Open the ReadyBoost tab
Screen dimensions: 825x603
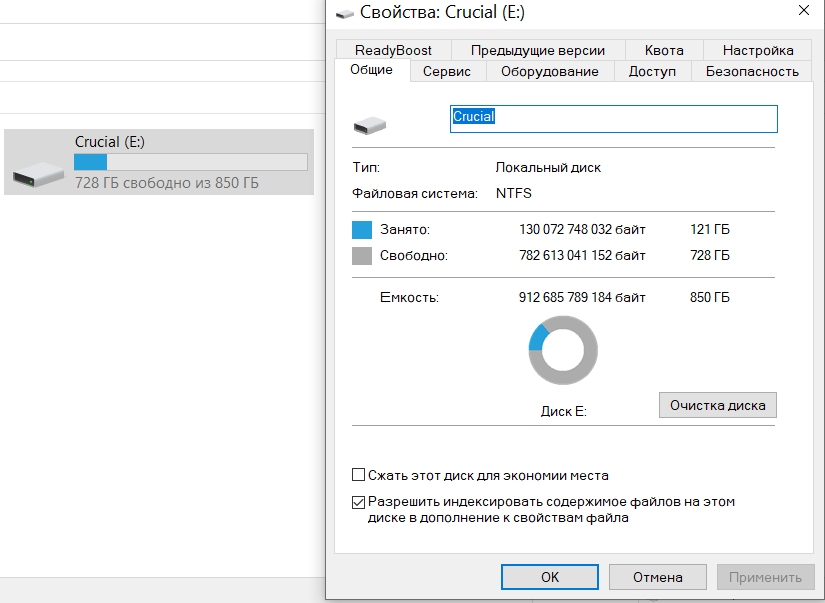tap(393, 50)
